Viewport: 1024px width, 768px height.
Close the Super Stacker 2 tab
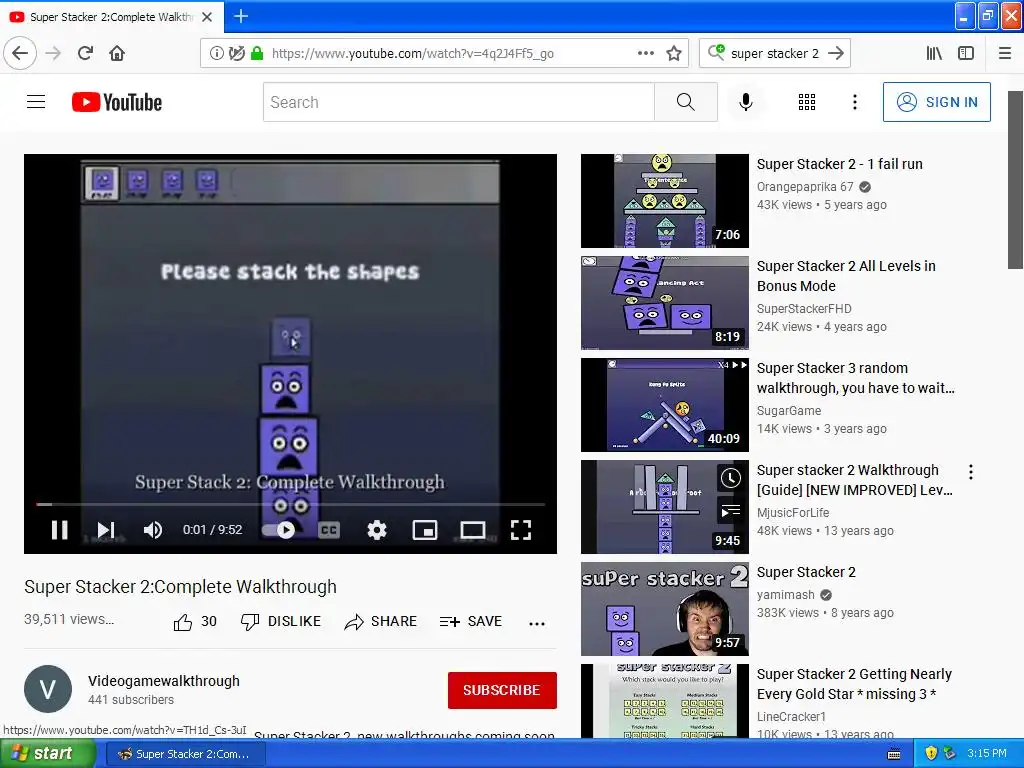pyautogui.click(x=207, y=17)
